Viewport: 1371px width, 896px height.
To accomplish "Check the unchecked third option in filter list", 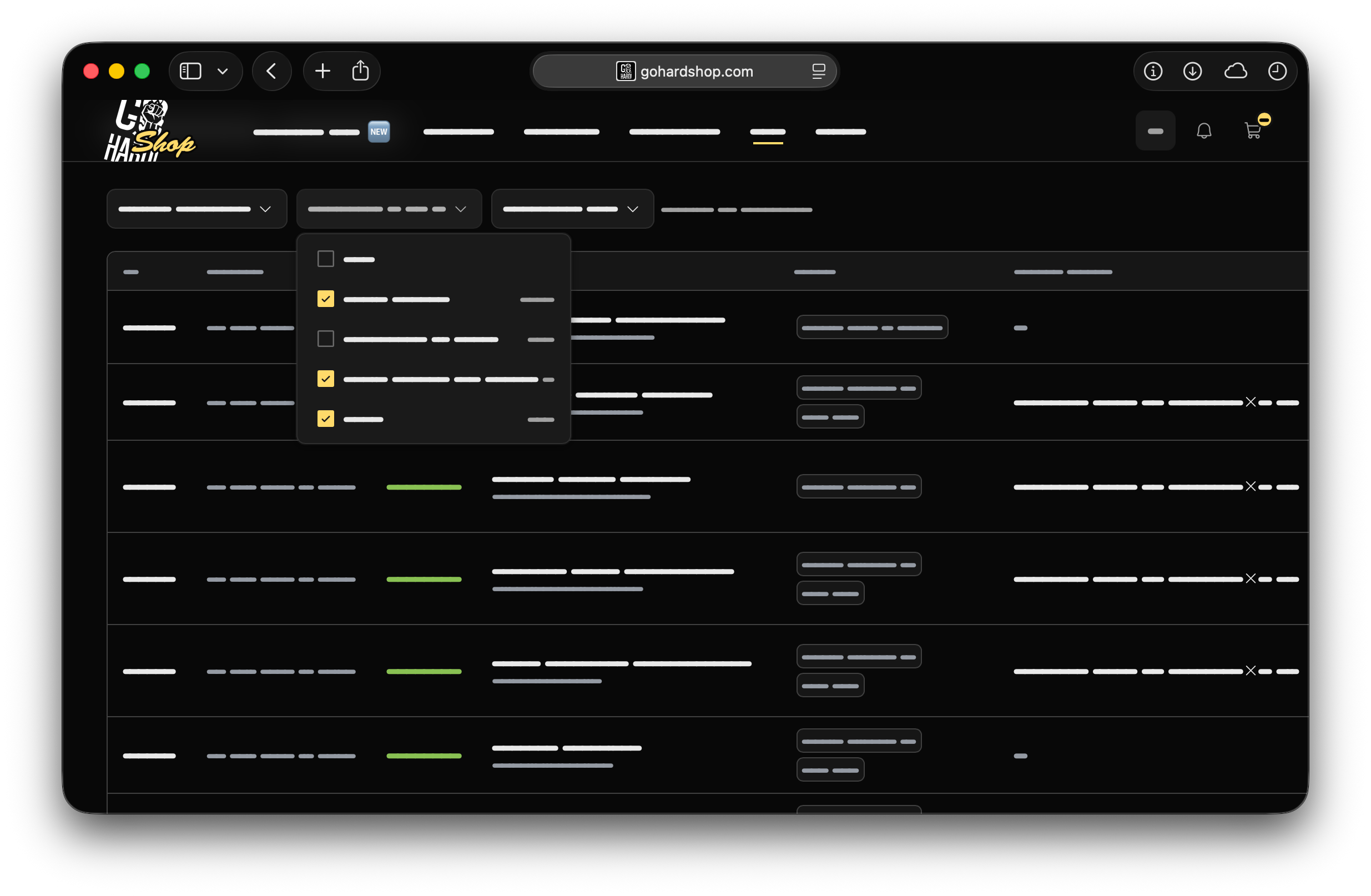I will [x=325, y=339].
